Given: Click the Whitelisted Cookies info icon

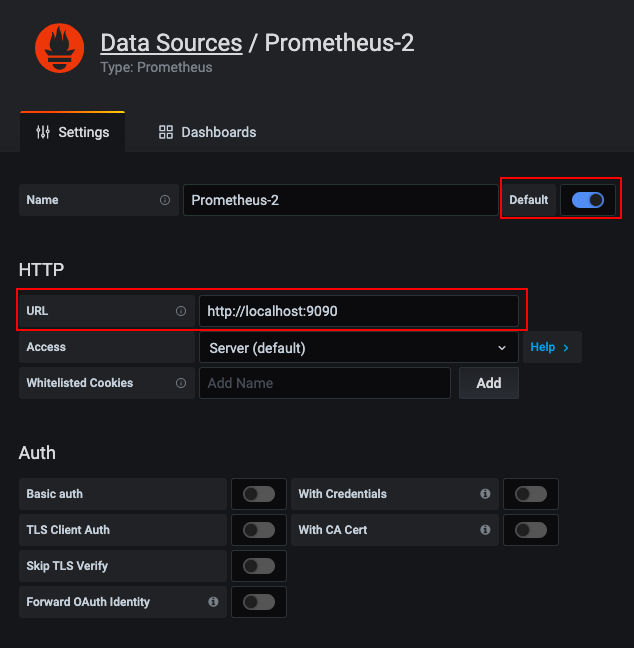Looking at the screenshot, I should [x=181, y=383].
